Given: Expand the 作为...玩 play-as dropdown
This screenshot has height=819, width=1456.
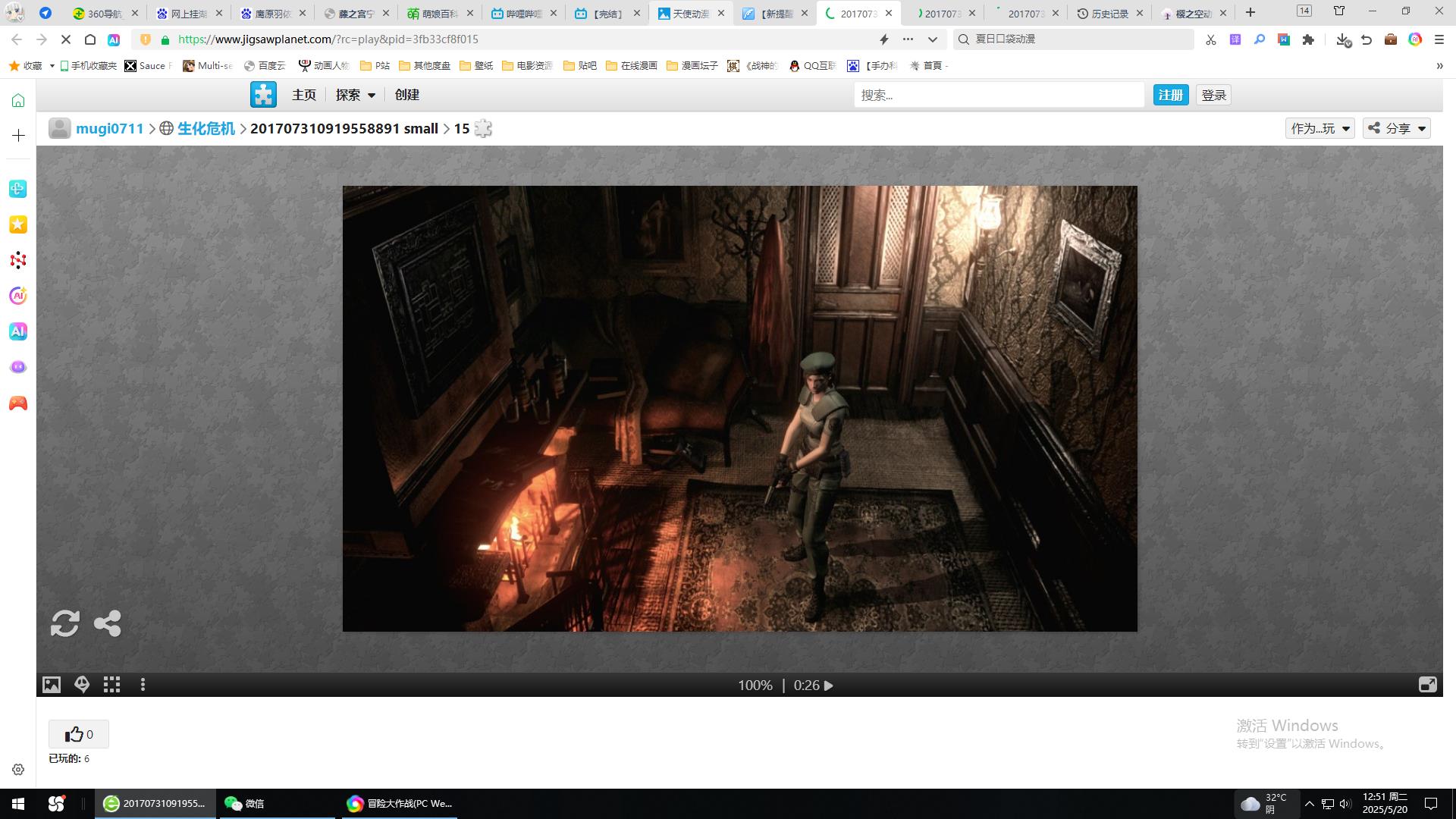Looking at the screenshot, I should (x=1319, y=128).
